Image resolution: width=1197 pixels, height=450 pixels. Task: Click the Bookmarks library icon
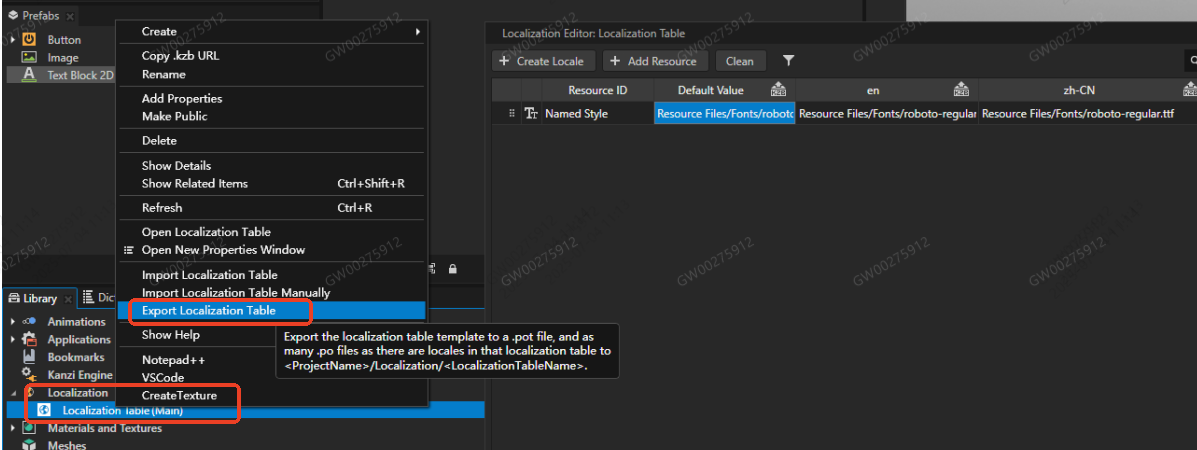(x=29, y=357)
